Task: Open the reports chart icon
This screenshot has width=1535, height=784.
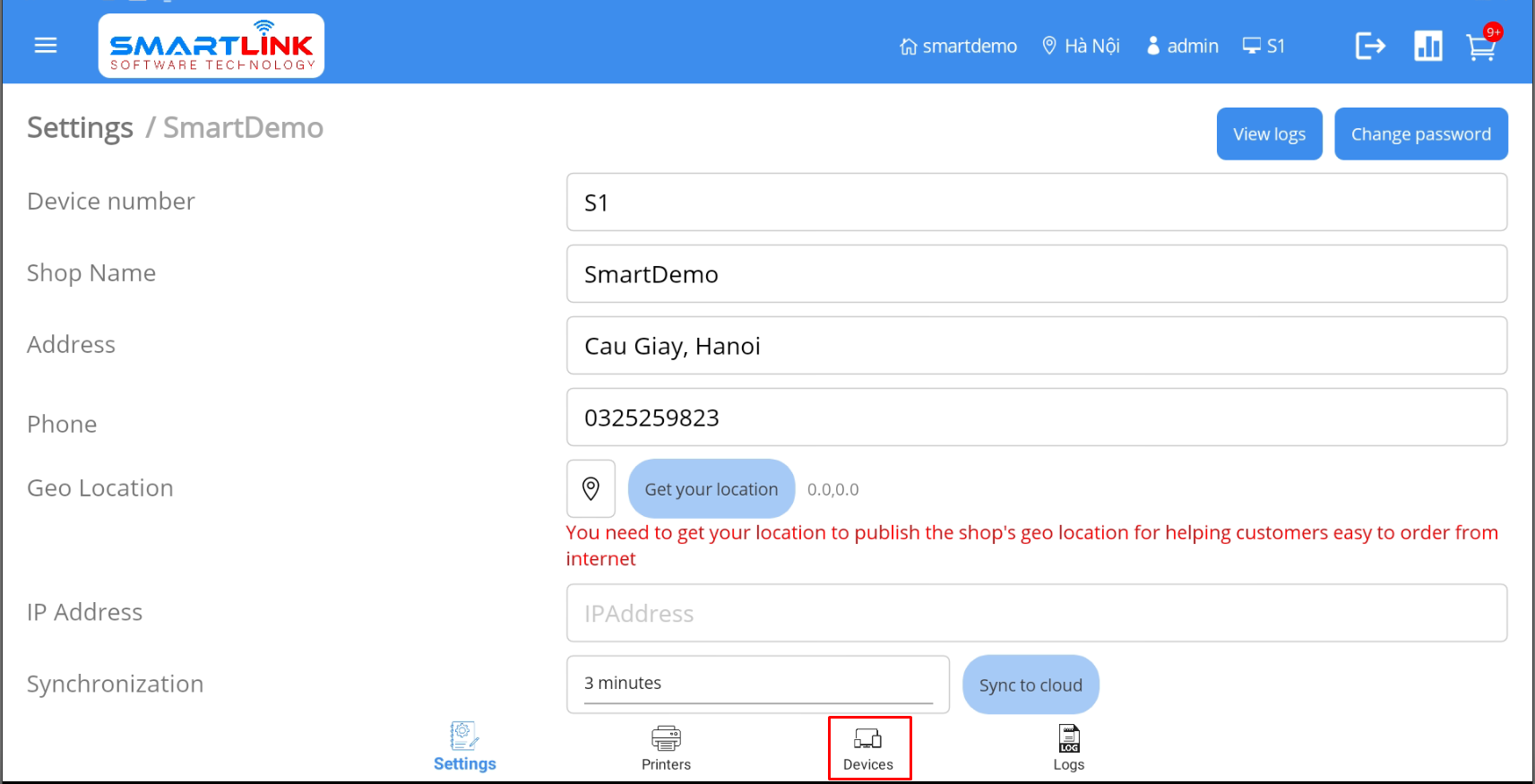Action: point(1427,46)
